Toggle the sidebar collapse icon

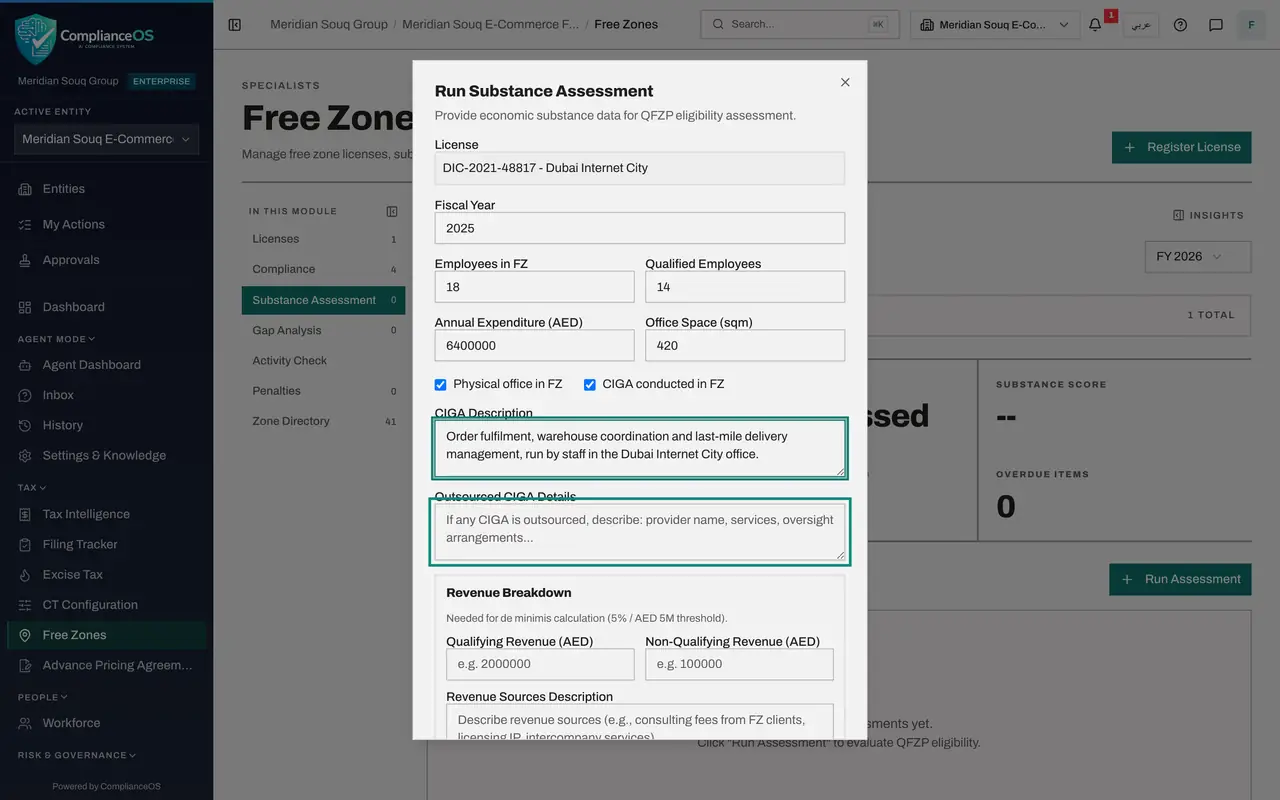click(235, 25)
